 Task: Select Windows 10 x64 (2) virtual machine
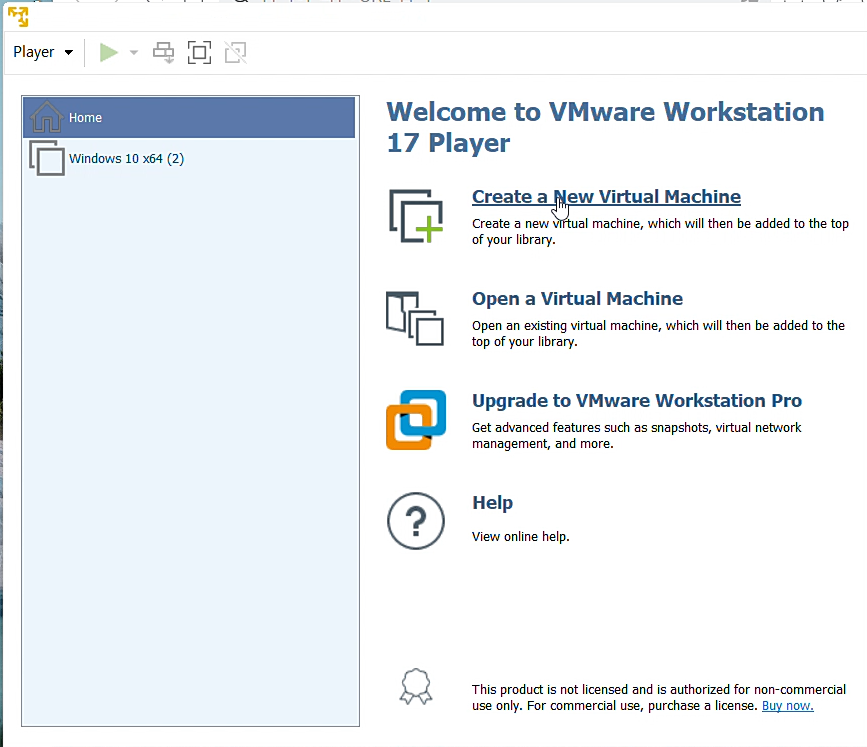tap(189, 159)
